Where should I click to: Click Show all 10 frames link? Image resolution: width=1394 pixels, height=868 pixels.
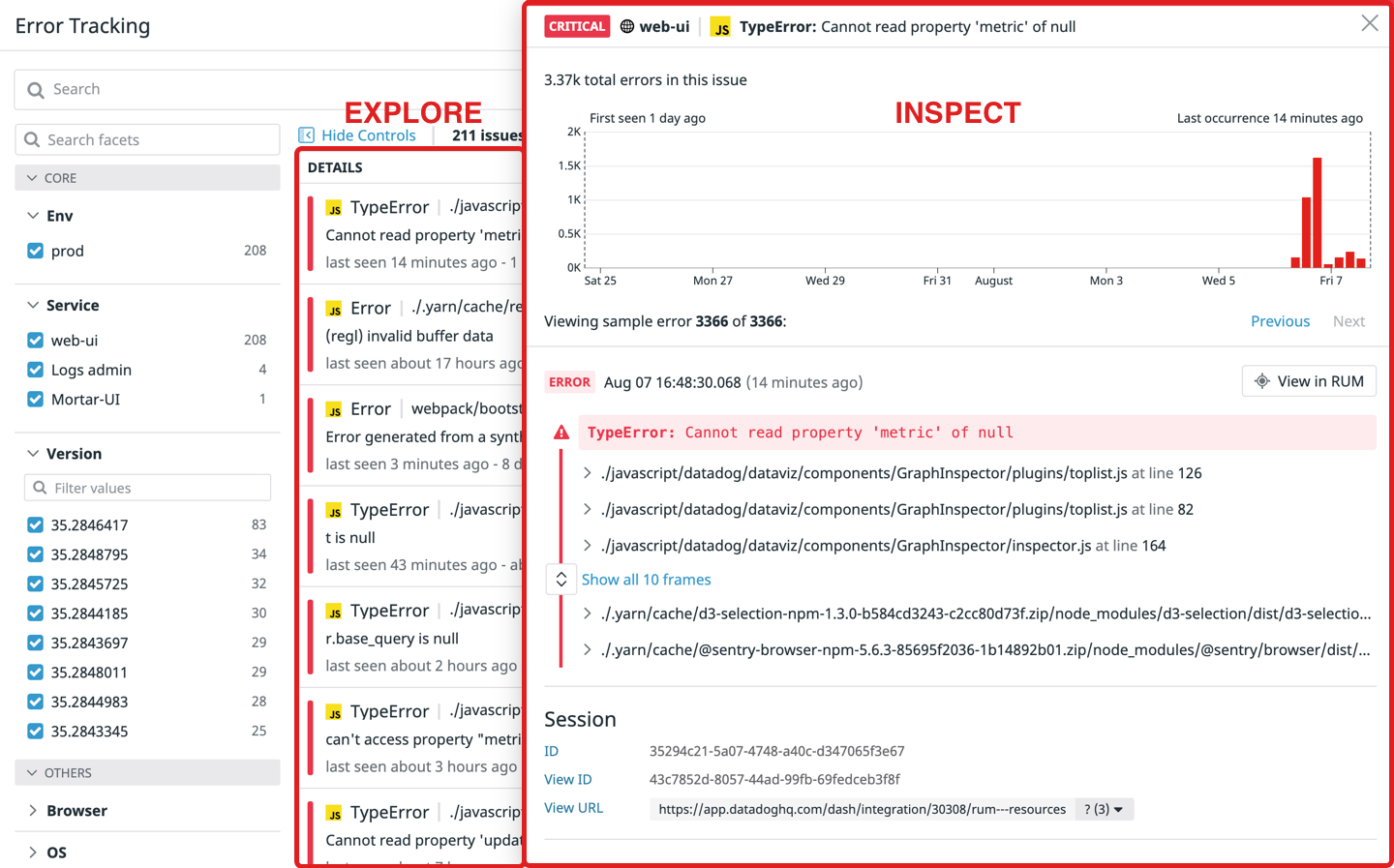646,580
